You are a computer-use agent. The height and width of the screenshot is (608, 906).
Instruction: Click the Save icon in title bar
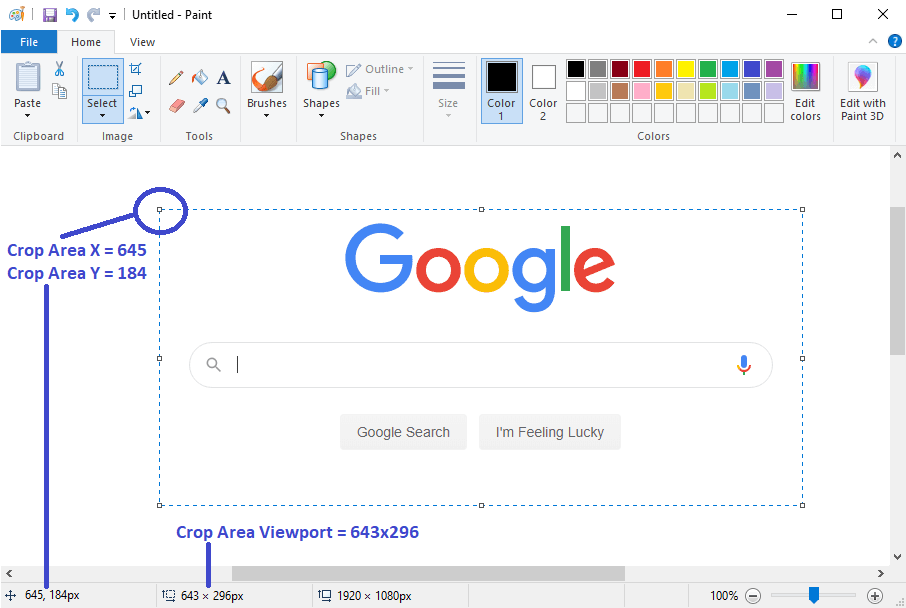pos(50,14)
